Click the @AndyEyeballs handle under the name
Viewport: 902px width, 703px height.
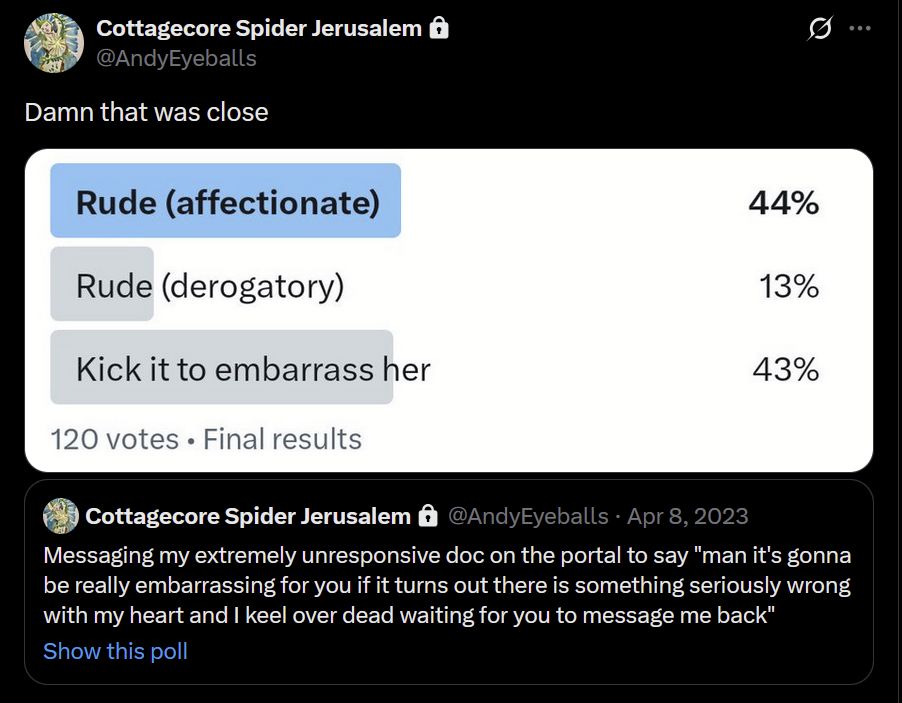click(x=176, y=58)
